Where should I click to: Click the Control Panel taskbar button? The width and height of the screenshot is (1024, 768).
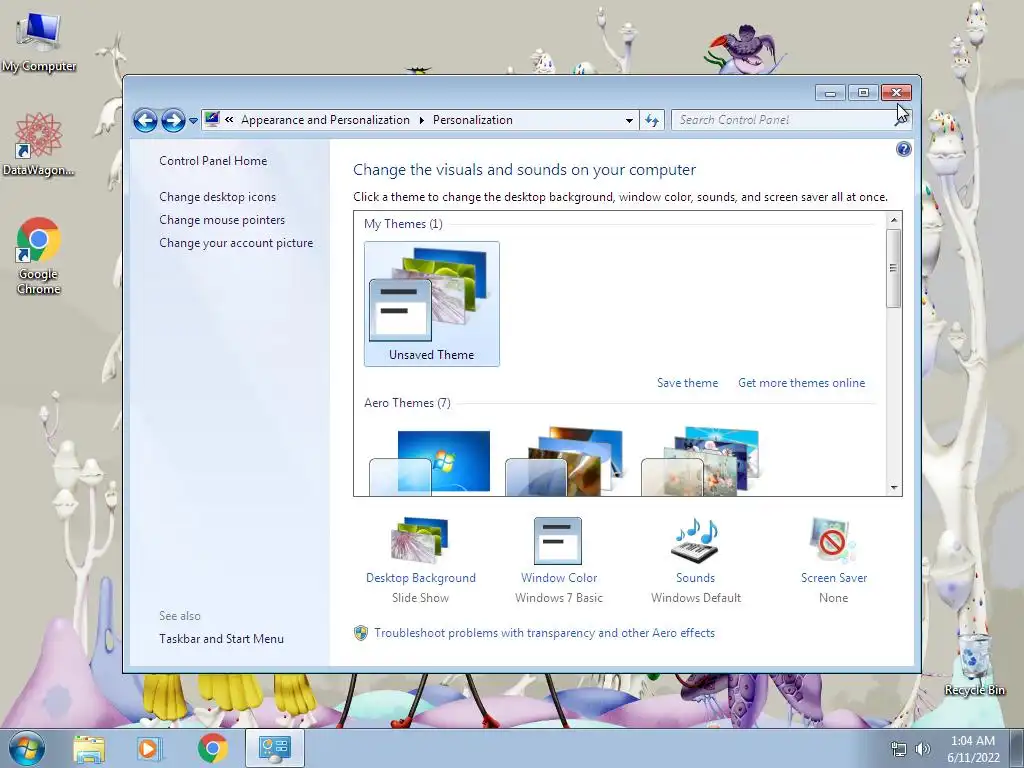tap(274, 748)
